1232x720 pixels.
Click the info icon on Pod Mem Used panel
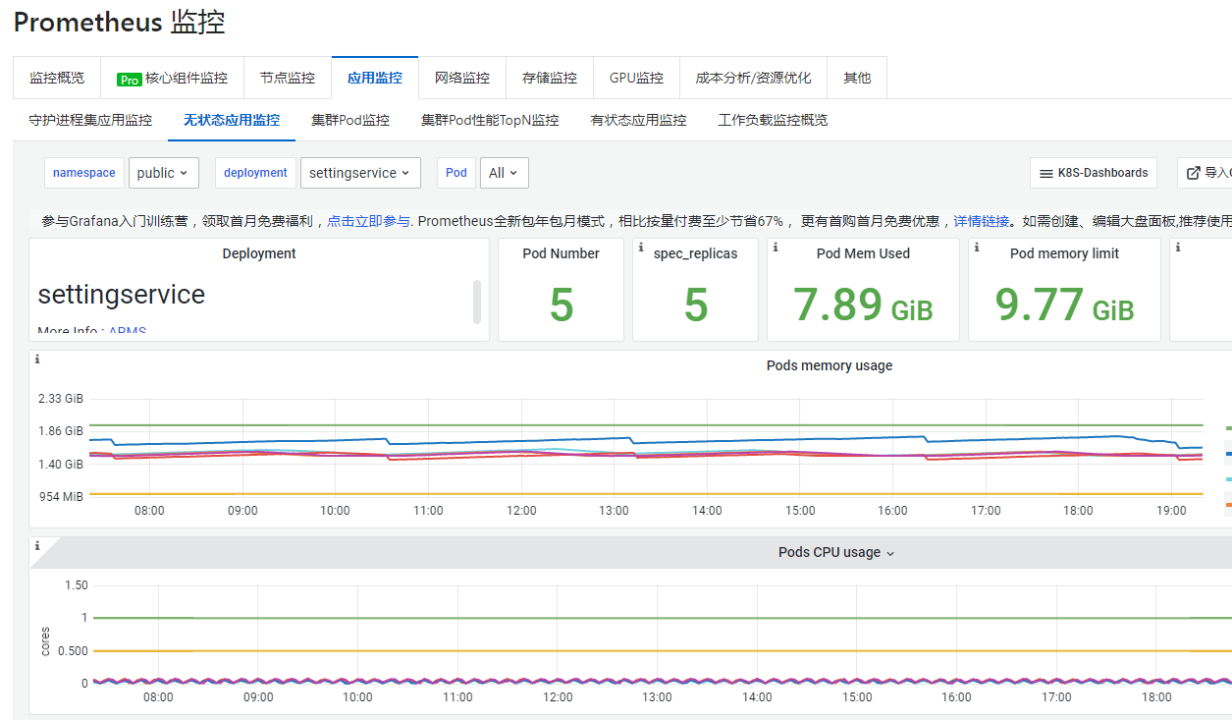[776, 247]
